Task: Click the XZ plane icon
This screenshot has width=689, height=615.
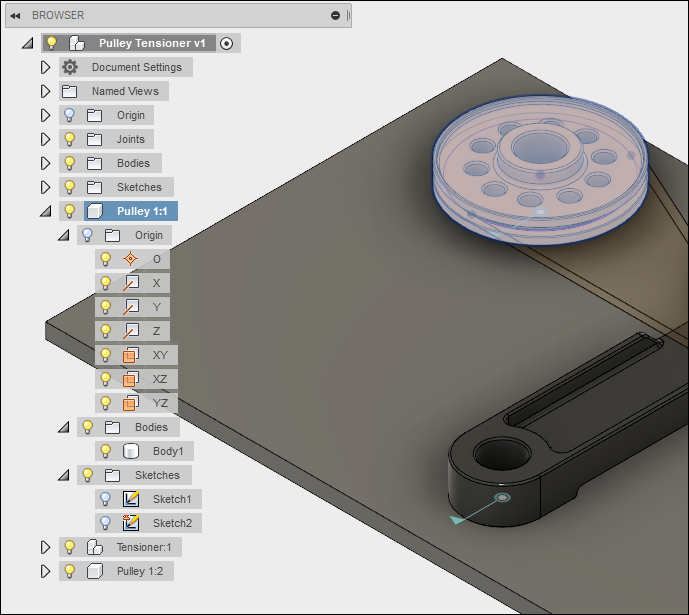Action: pyautogui.click(x=131, y=379)
